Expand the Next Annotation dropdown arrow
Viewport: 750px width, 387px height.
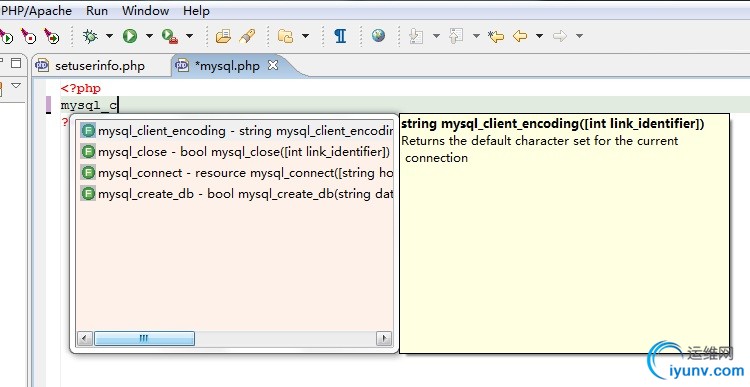click(436, 36)
